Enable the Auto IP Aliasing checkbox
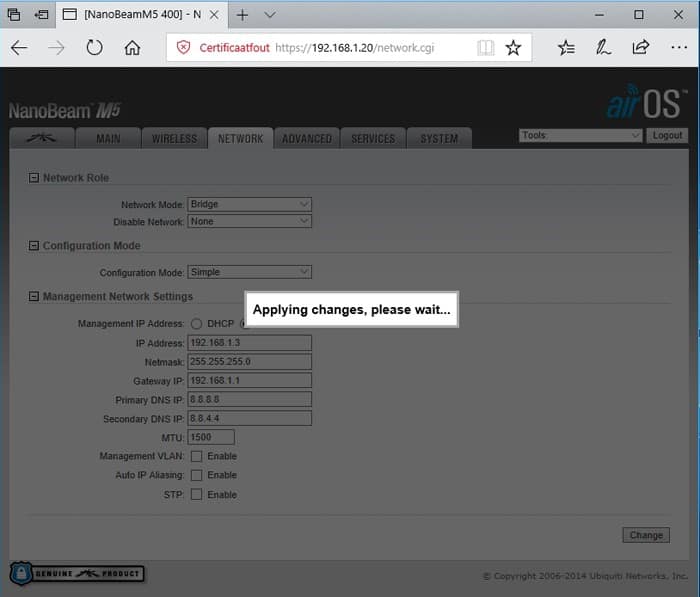The height and width of the screenshot is (597, 700). click(x=196, y=475)
